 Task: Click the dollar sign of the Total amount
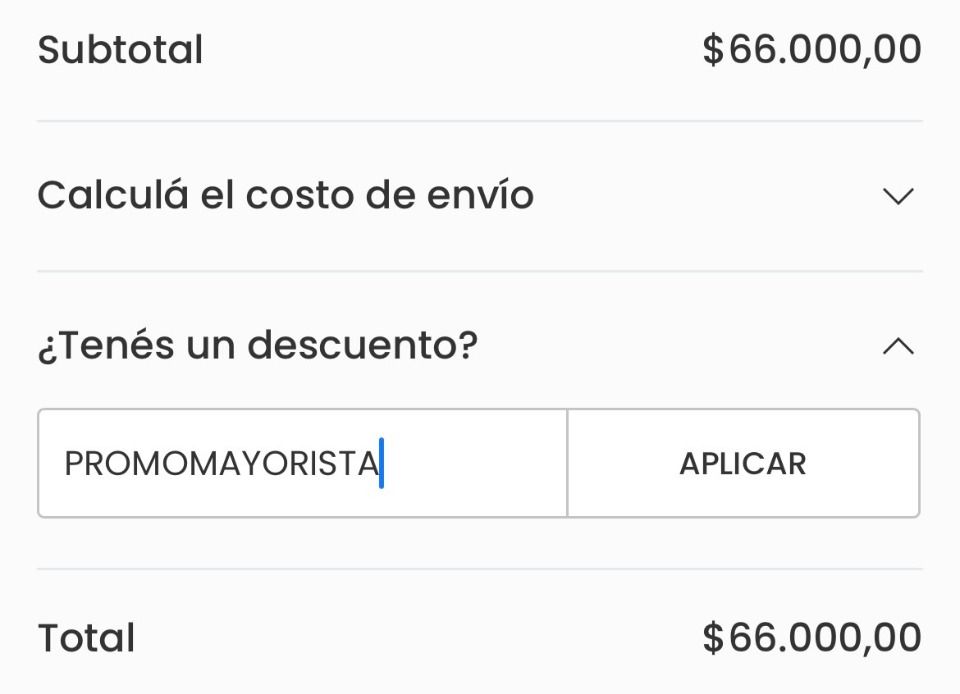click(x=712, y=638)
